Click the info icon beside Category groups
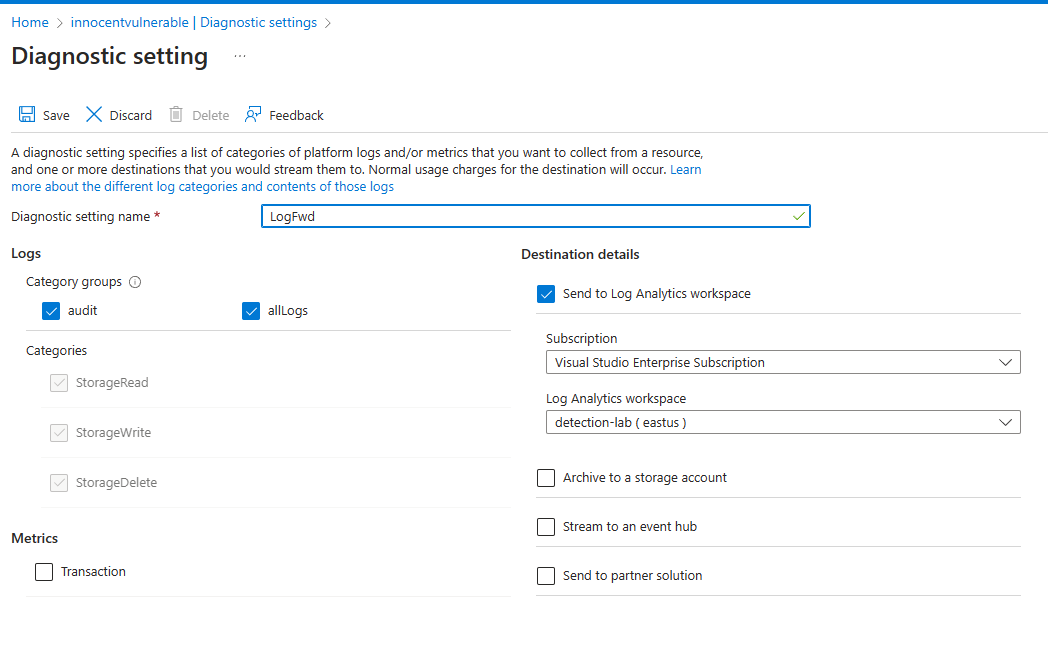The image size is (1048, 666). click(x=135, y=282)
